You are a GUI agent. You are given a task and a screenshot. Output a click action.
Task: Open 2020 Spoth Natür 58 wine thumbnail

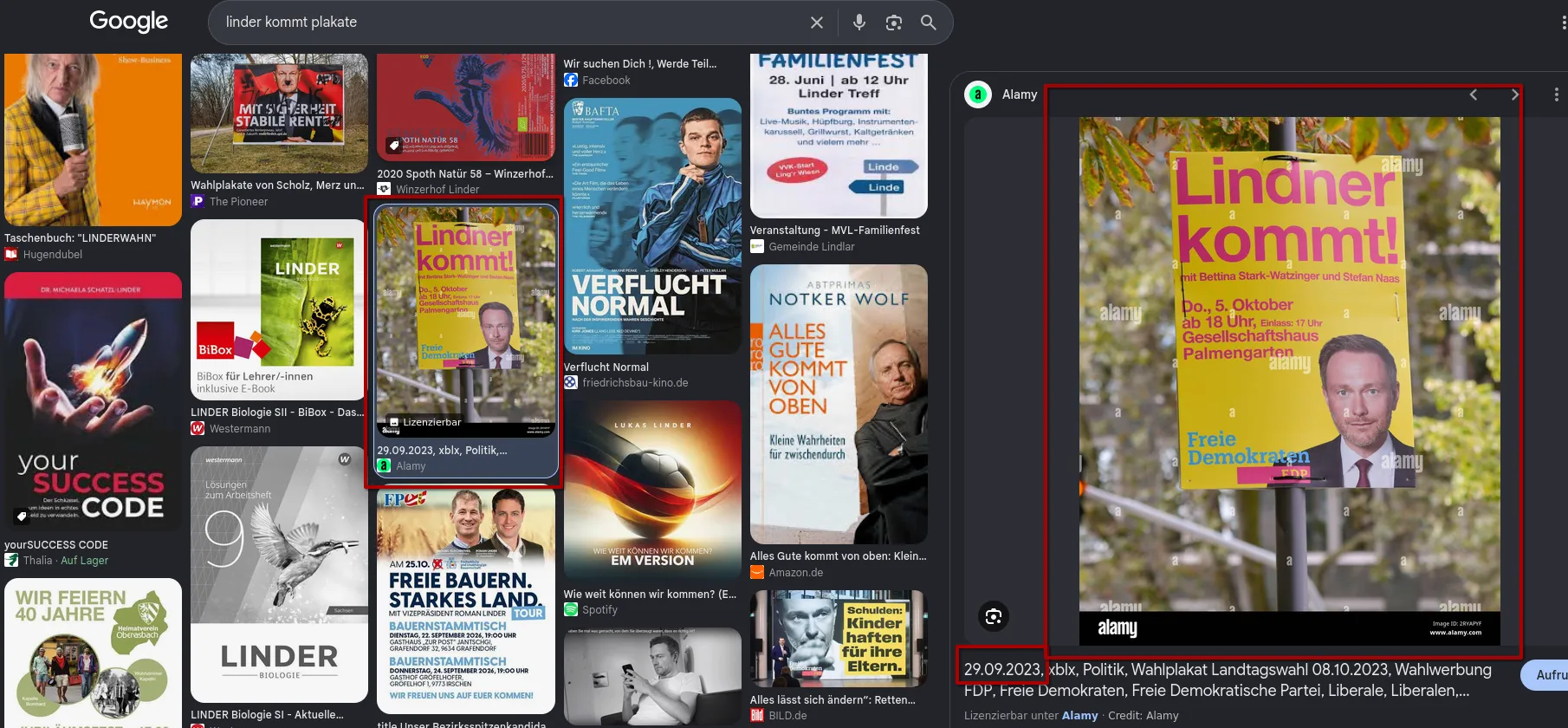pos(466,107)
